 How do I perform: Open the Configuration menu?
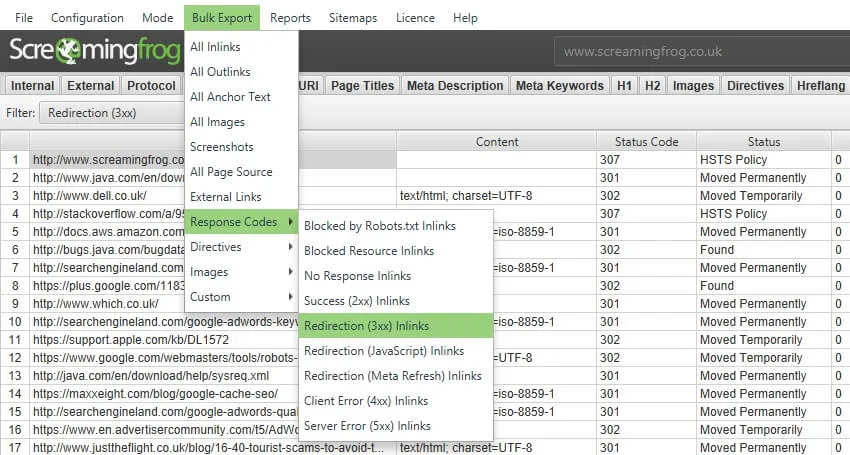(x=87, y=18)
